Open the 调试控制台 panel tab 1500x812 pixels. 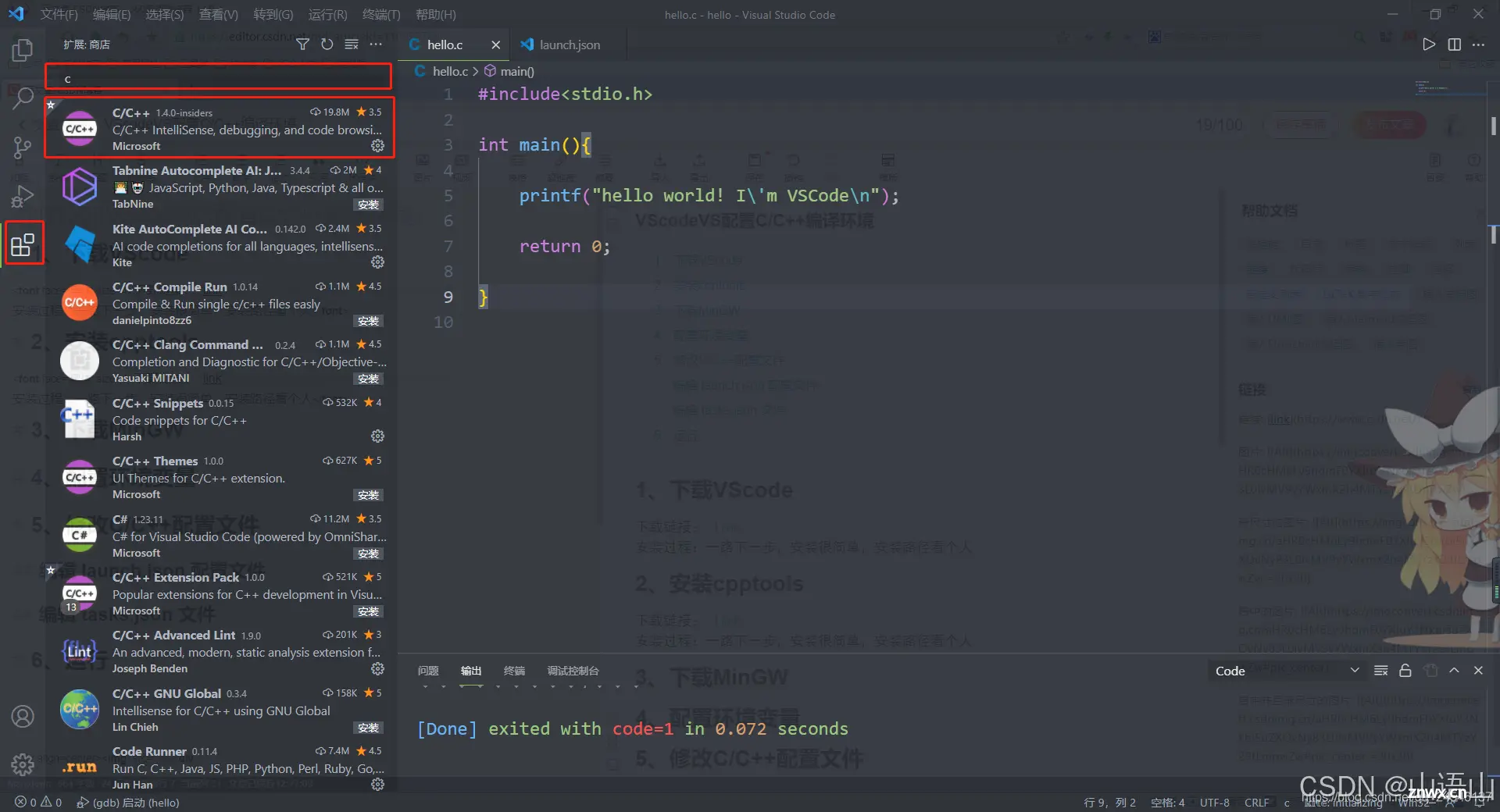(x=573, y=671)
